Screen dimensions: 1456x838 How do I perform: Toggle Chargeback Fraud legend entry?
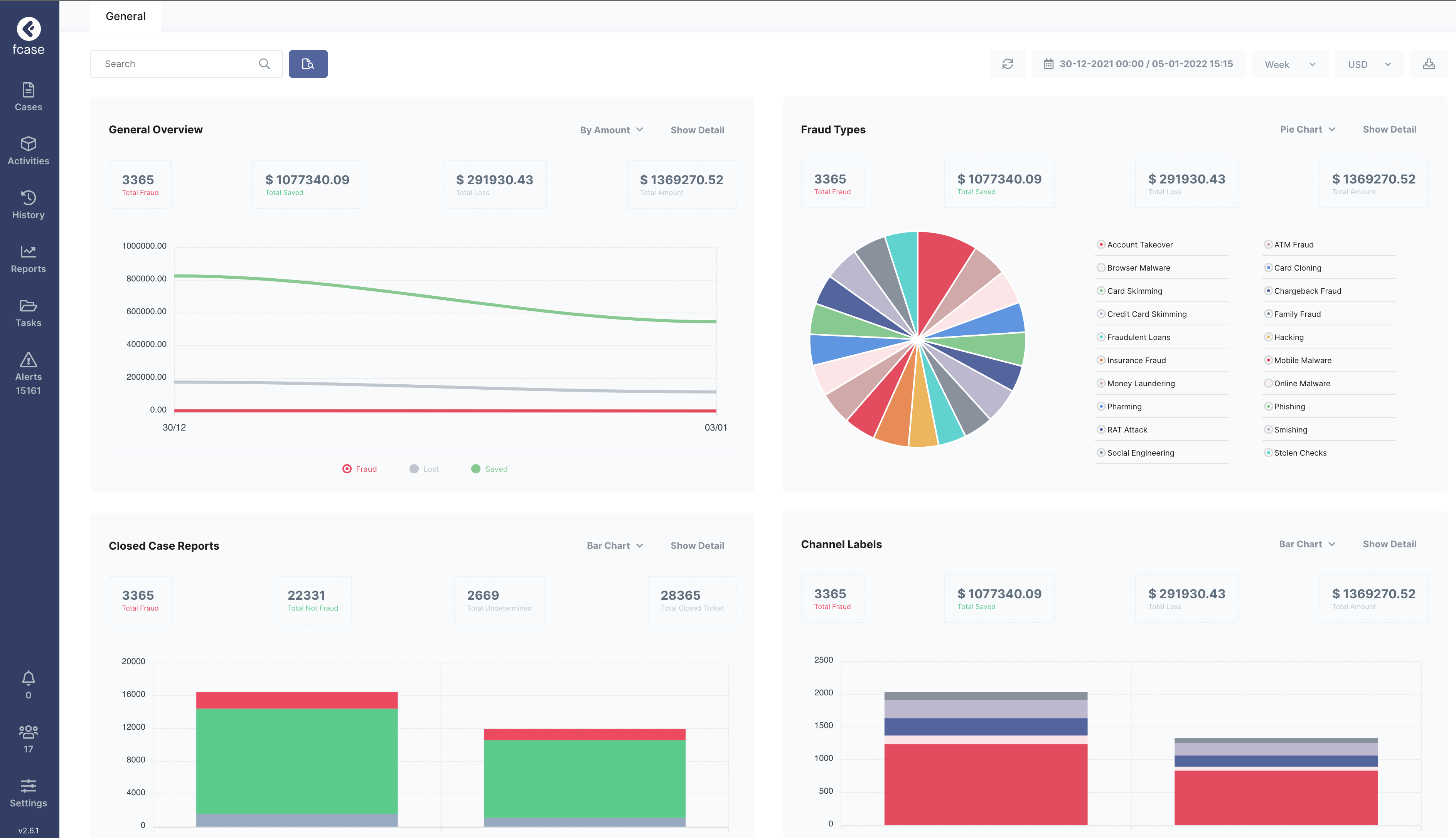coord(1302,291)
